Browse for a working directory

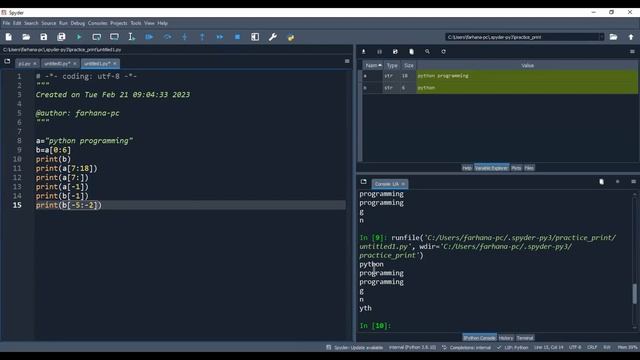[x=613, y=37]
